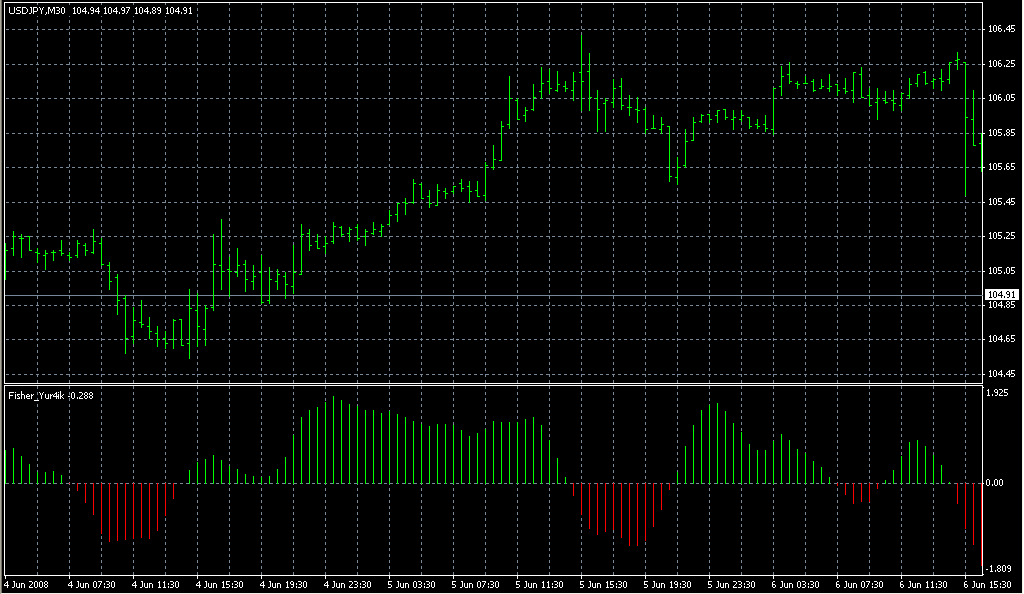Click the 6 Jun 11:30 time label
This screenshot has height=594, width=1024.
coord(923,585)
